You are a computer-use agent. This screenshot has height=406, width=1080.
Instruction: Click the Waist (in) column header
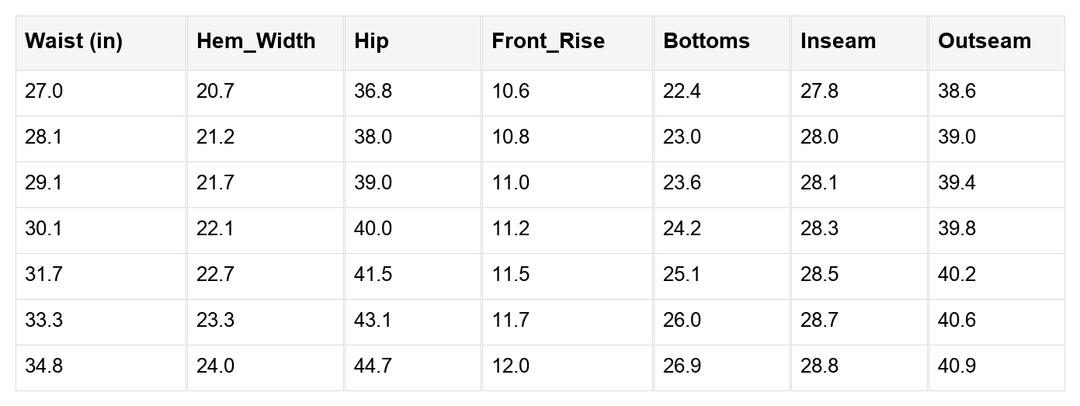tap(101, 43)
